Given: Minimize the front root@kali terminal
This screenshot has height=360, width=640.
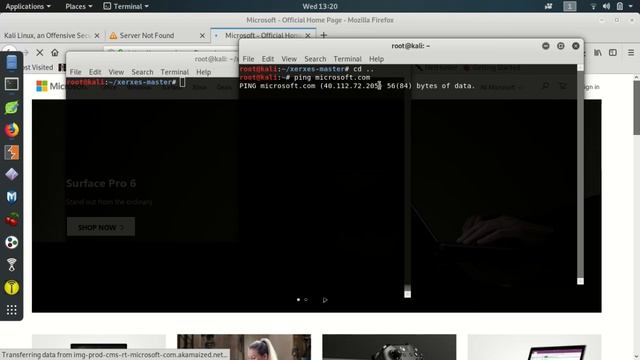Looking at the screenshot, I should (546, 46).
